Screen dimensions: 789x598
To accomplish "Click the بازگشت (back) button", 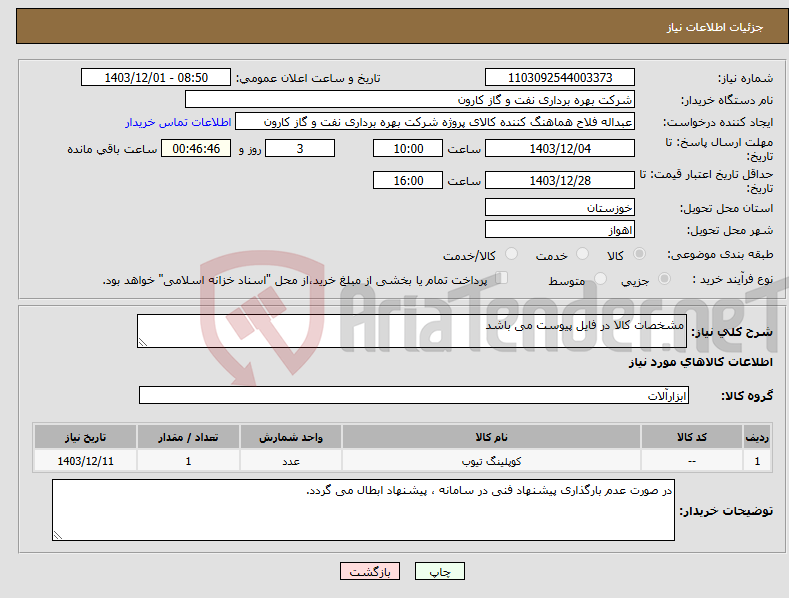I will click(x=370, y=571).
